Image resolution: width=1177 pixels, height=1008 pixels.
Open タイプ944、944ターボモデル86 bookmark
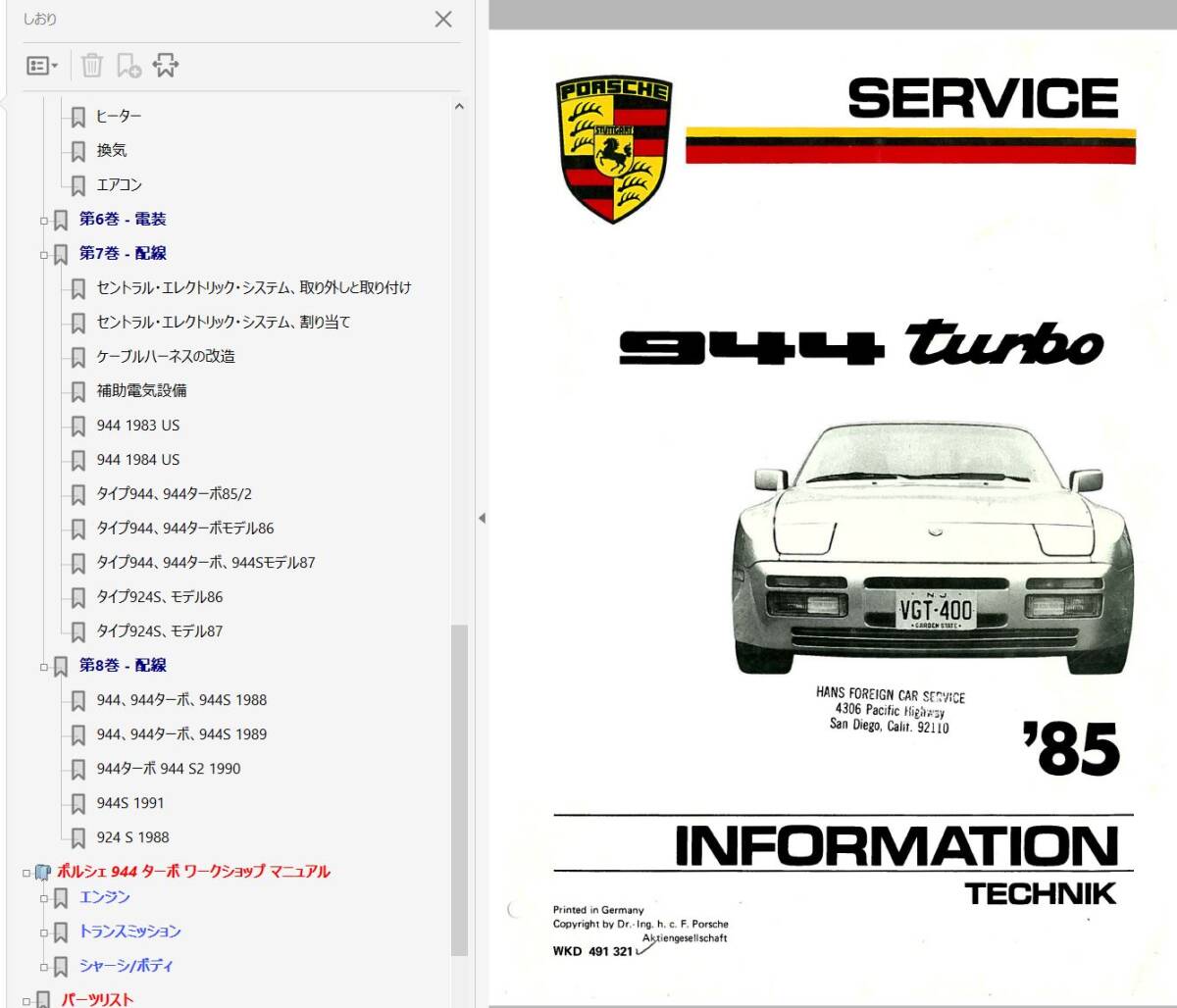[x=185, y=528]
